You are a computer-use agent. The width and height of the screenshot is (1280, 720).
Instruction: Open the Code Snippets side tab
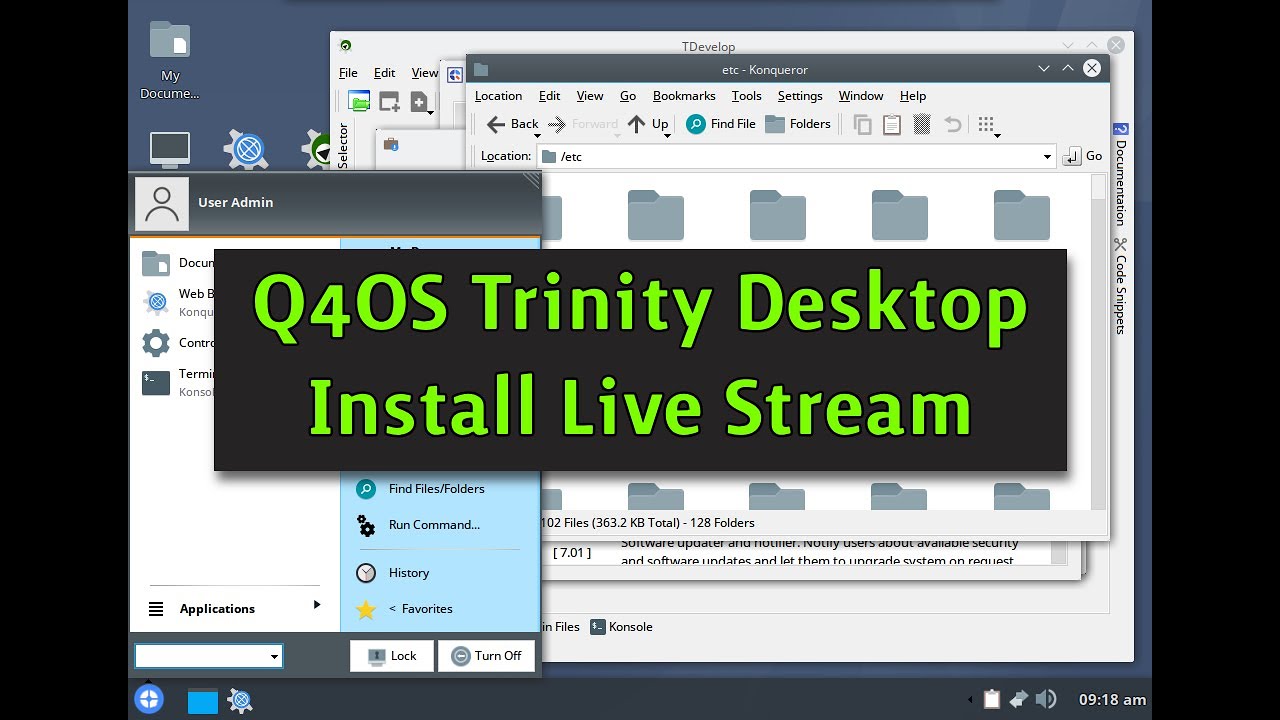(1120, 285)
